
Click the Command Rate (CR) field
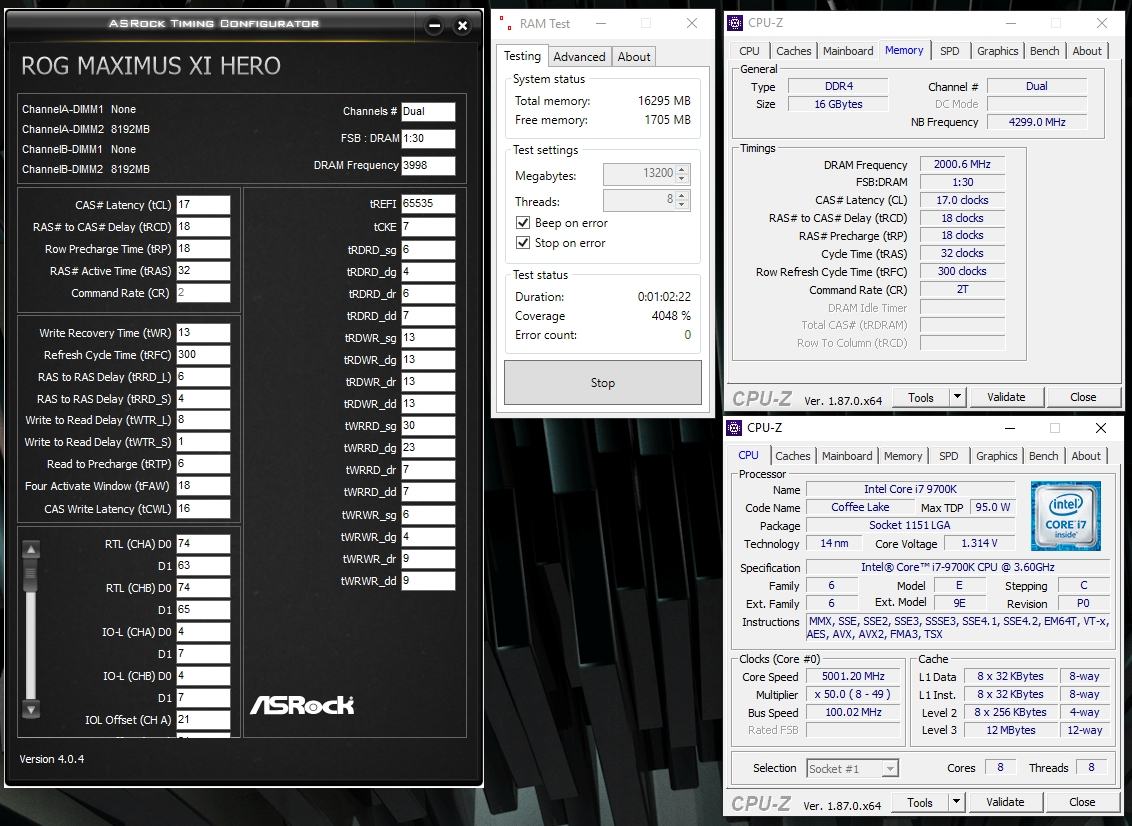coord(204,292)
